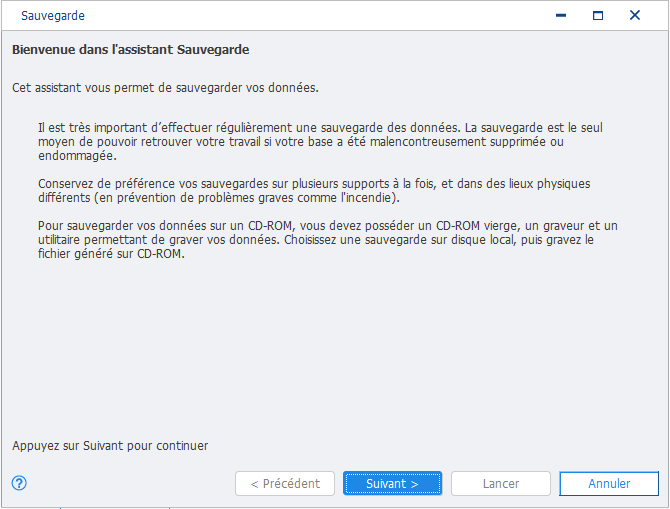The height and width of the screenshot is (509, 670).
Task: Click the paragraph starting Pour sauvegarder vos données
Action: (x=328, y=239)
